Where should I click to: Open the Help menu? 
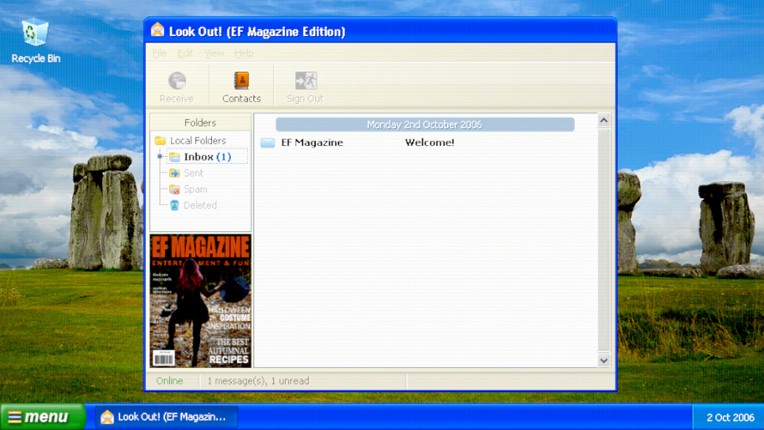[244, 53]
